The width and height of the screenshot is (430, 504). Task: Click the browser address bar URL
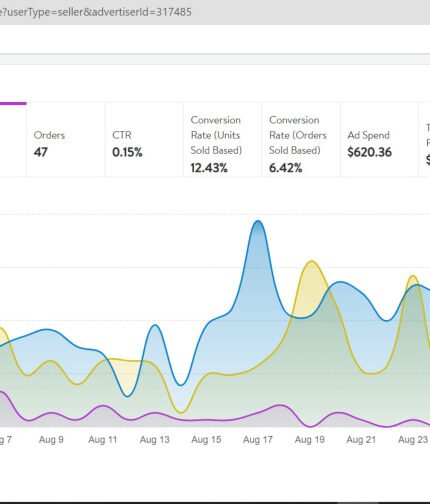pyautogui.click(x=96, y=12)
